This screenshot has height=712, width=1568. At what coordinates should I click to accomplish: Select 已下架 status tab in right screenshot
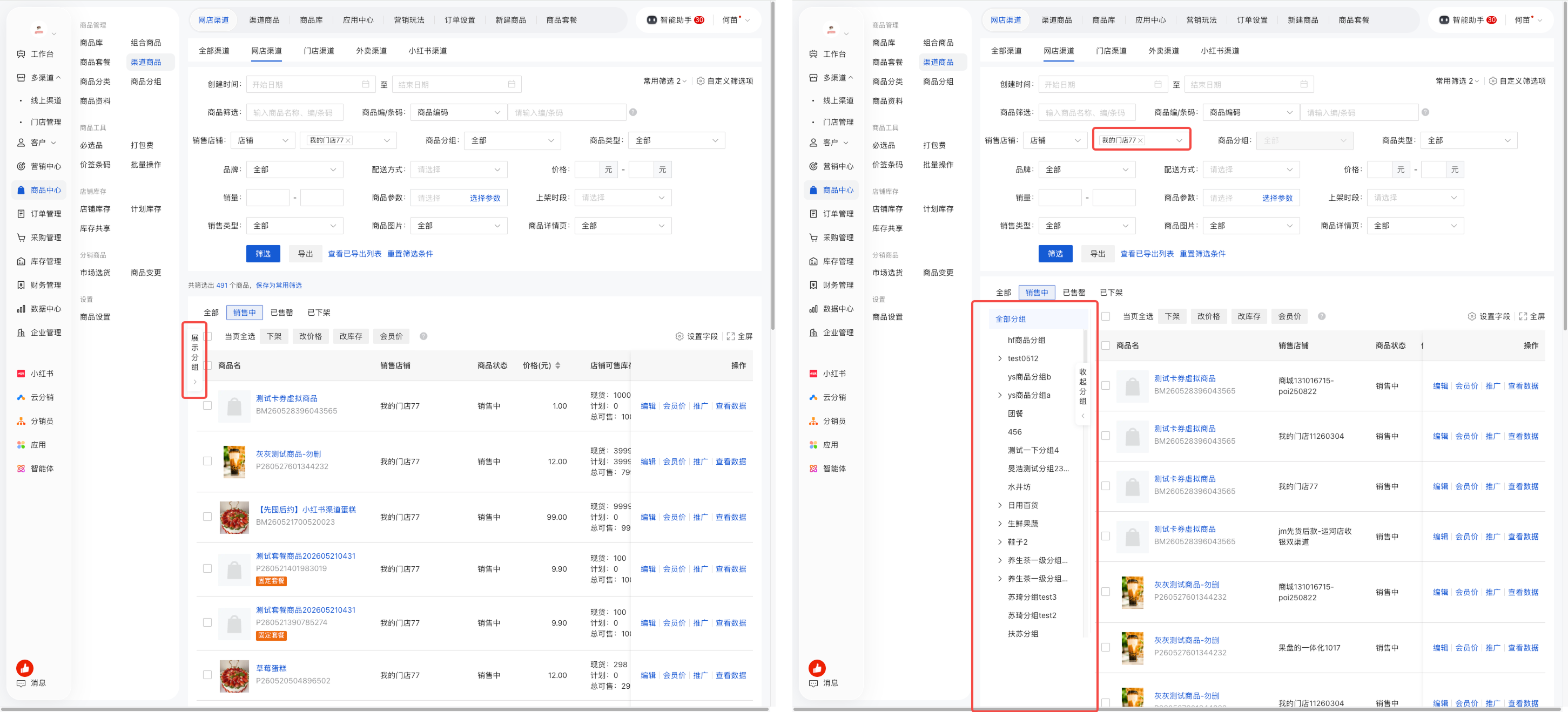pyautogui.click(x=1111, y=293)
